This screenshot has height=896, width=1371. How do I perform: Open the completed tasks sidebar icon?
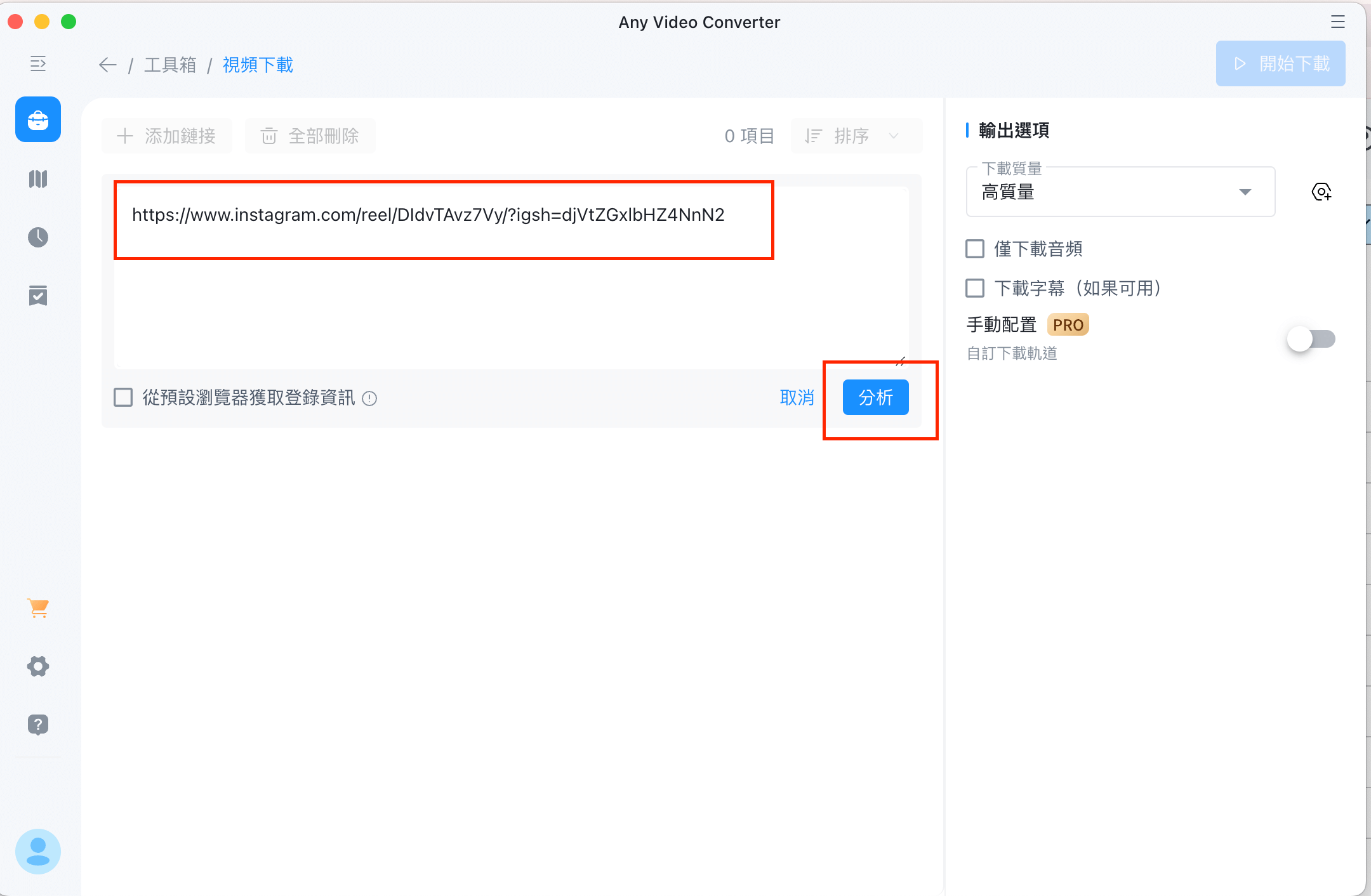tap(38, 296)
